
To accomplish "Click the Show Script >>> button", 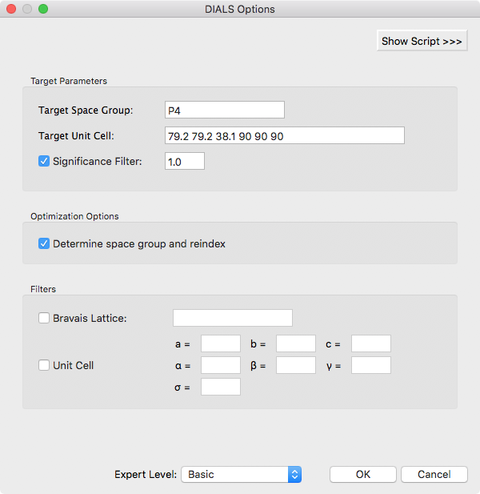I will [x=422, y=41].
